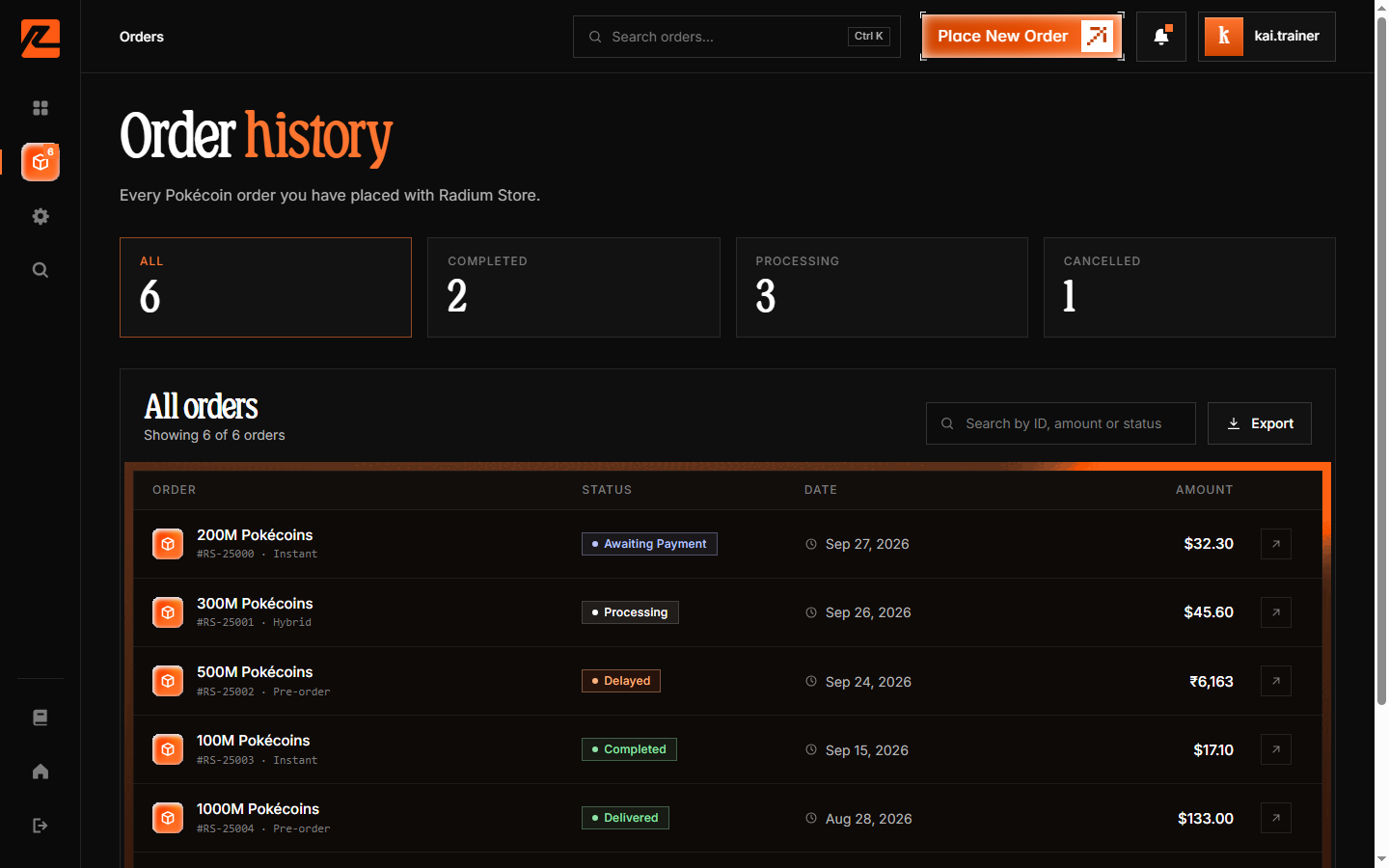Open the orders box icon in sidebar
The height and width of the screenshot is (868, 1389).
41,162
